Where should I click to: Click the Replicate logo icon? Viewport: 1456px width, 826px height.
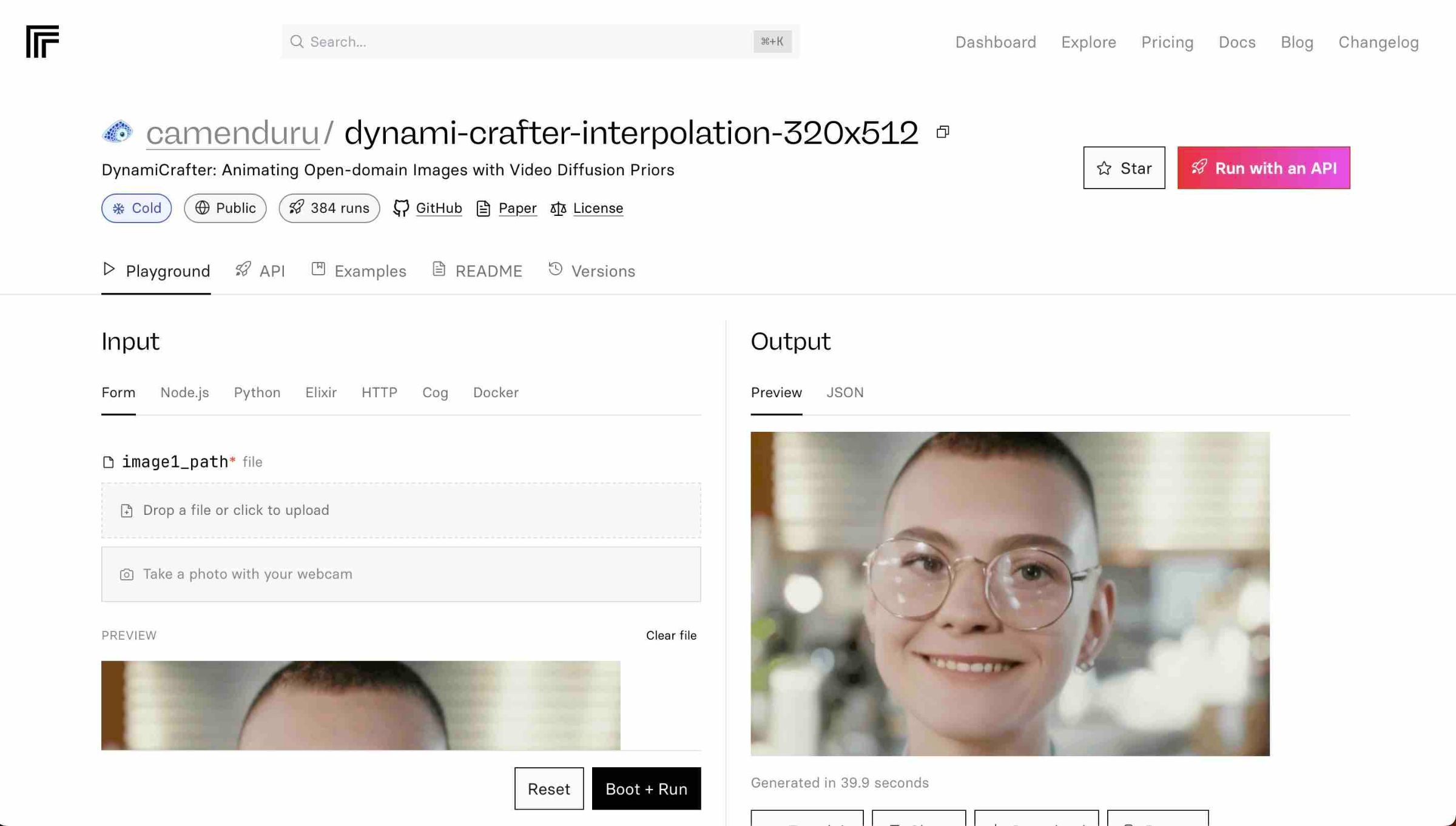[43, 41]
